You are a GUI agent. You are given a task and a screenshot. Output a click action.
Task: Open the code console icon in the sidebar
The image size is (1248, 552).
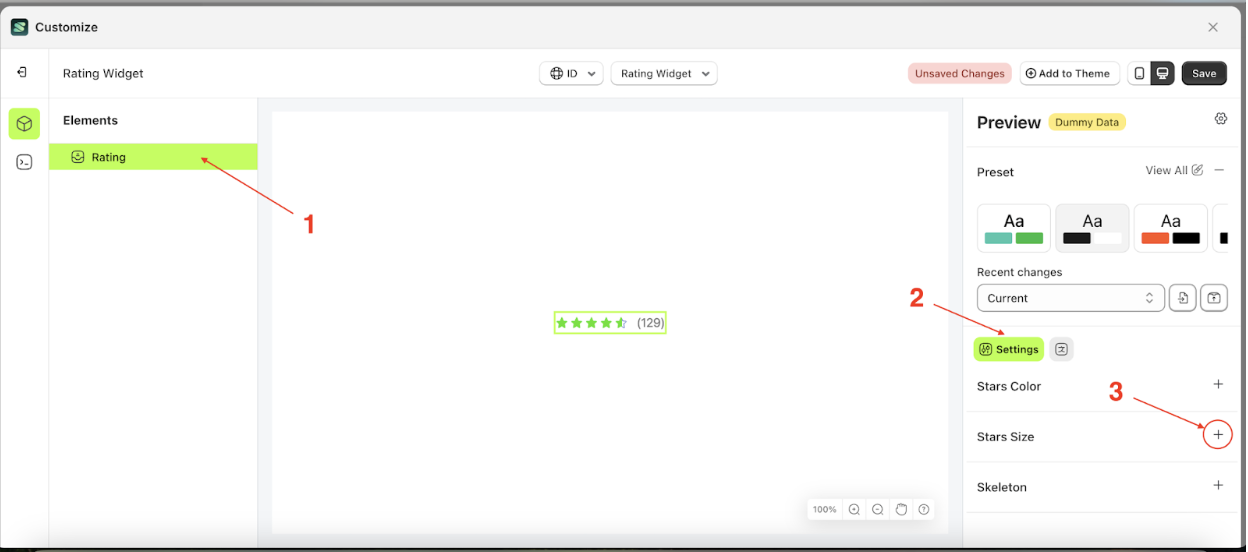24,162
